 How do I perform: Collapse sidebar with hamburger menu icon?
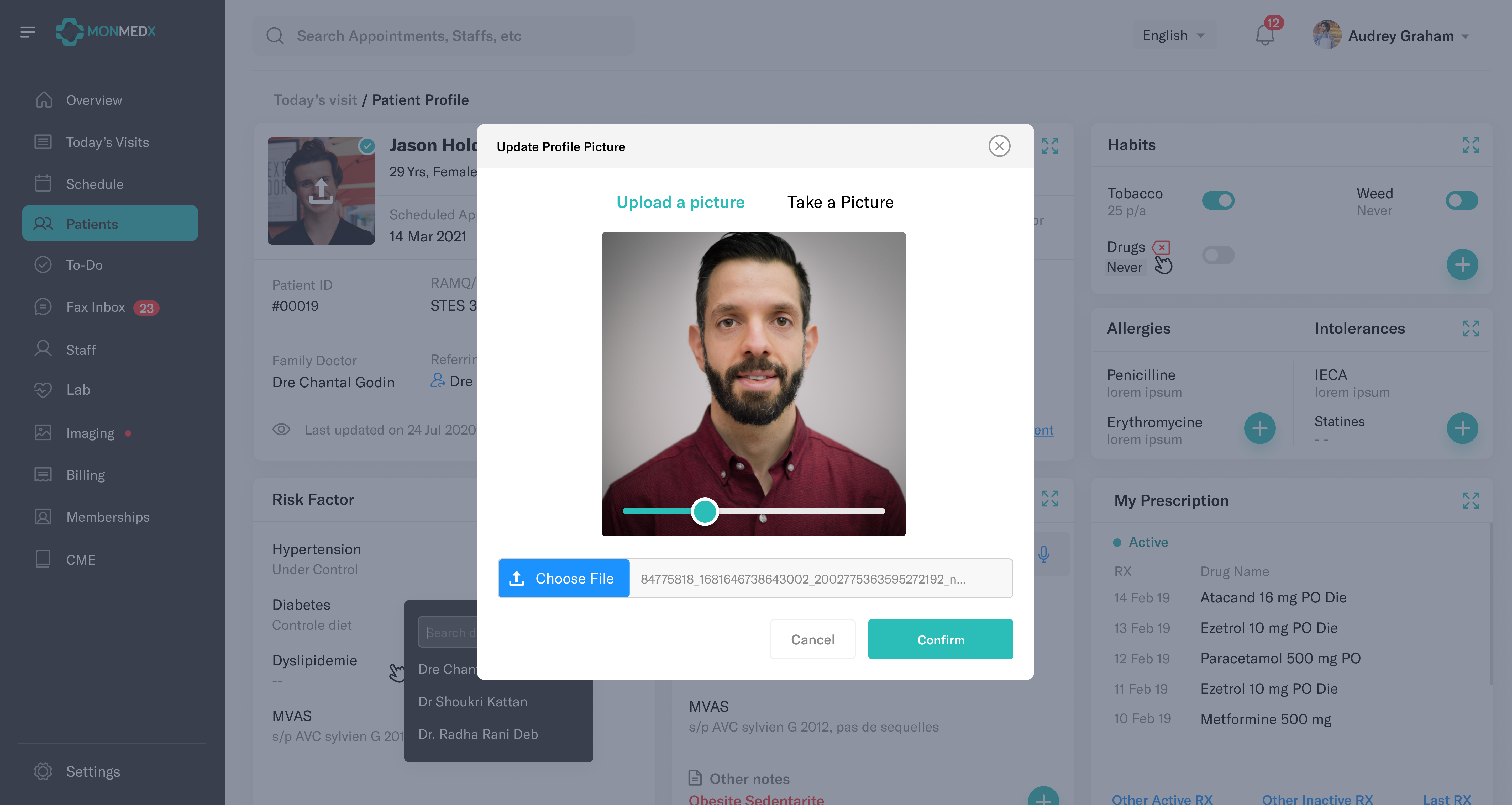[x=28, y=32]
